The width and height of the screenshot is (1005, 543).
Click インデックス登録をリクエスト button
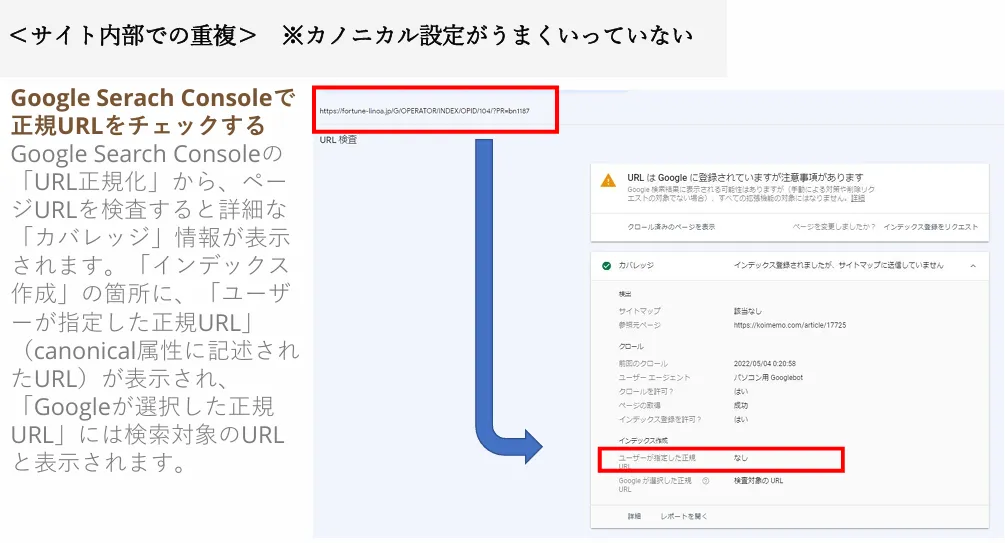point(930,227)
